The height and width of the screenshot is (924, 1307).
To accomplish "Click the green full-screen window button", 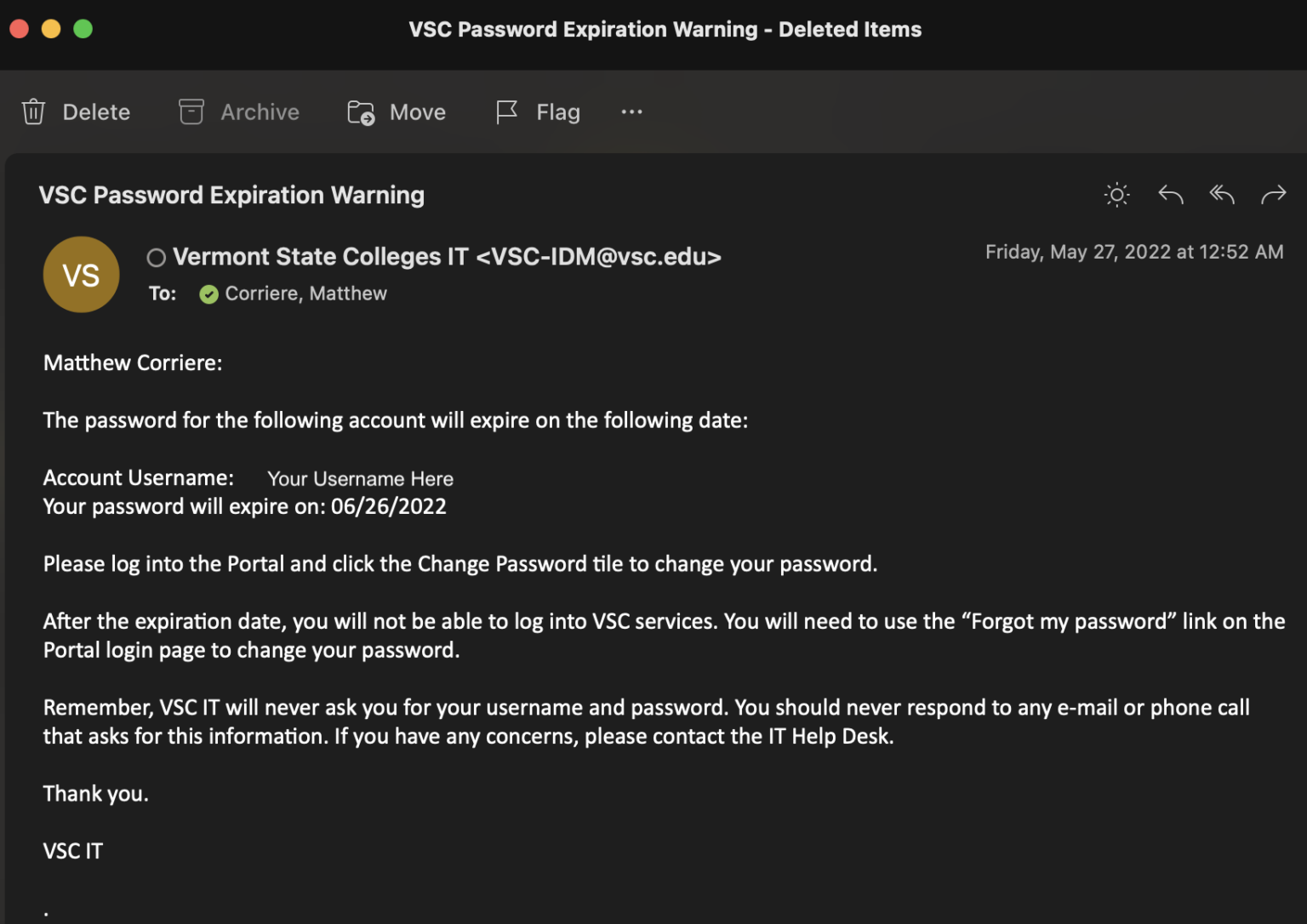I will (x=83, y=29).
